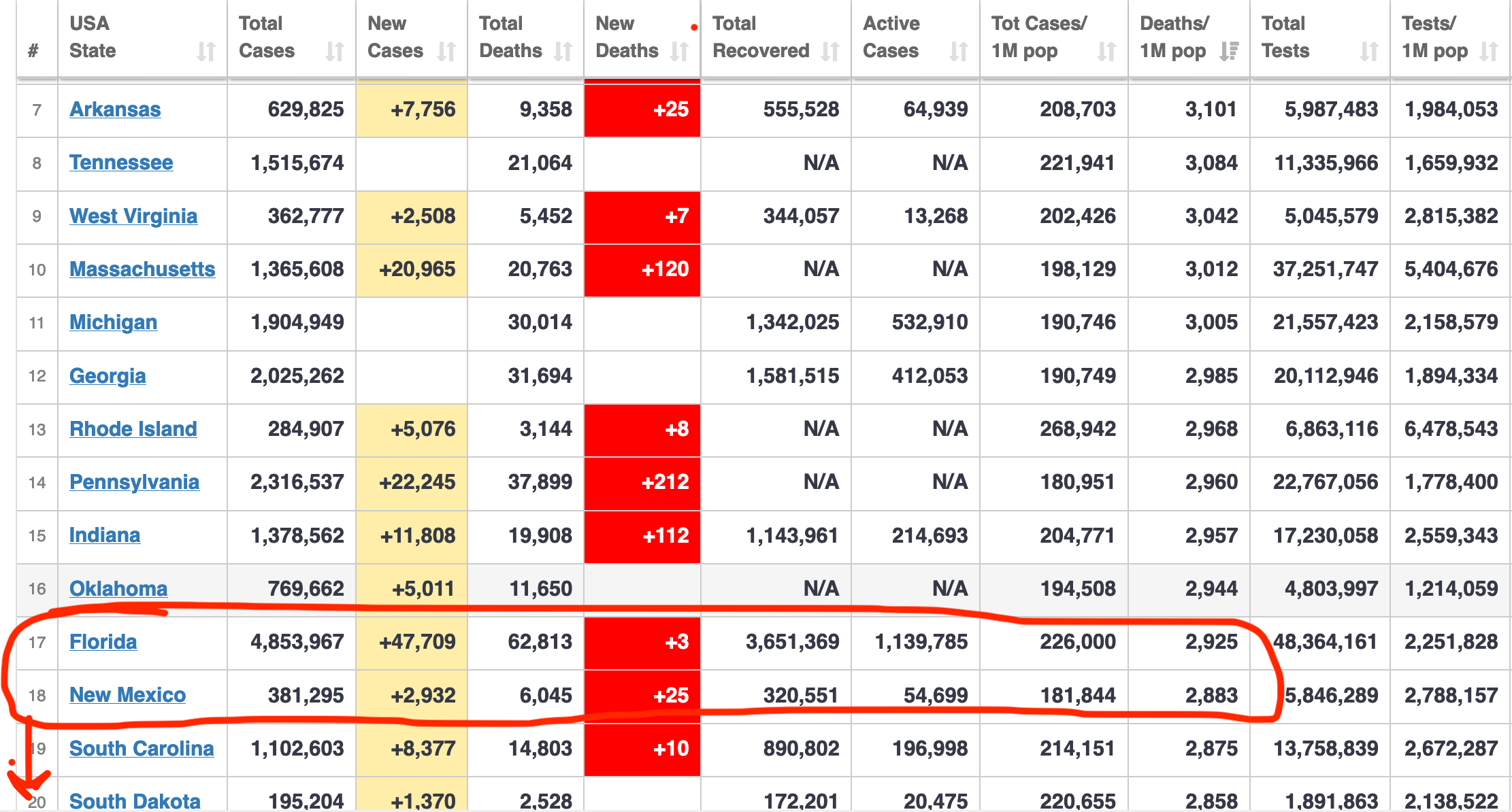
Task: Sort by Total Cases column icon
Action: pos(334,52)
